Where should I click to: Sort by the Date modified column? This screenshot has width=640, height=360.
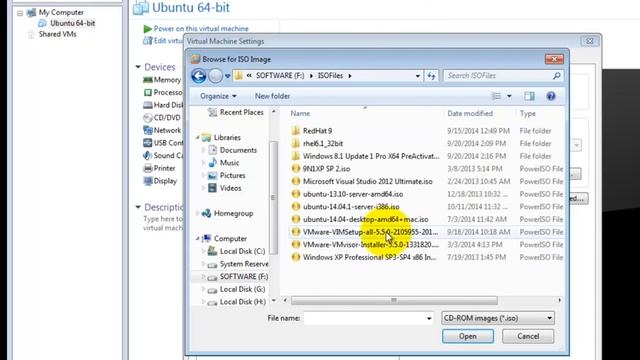click(470, 113)
